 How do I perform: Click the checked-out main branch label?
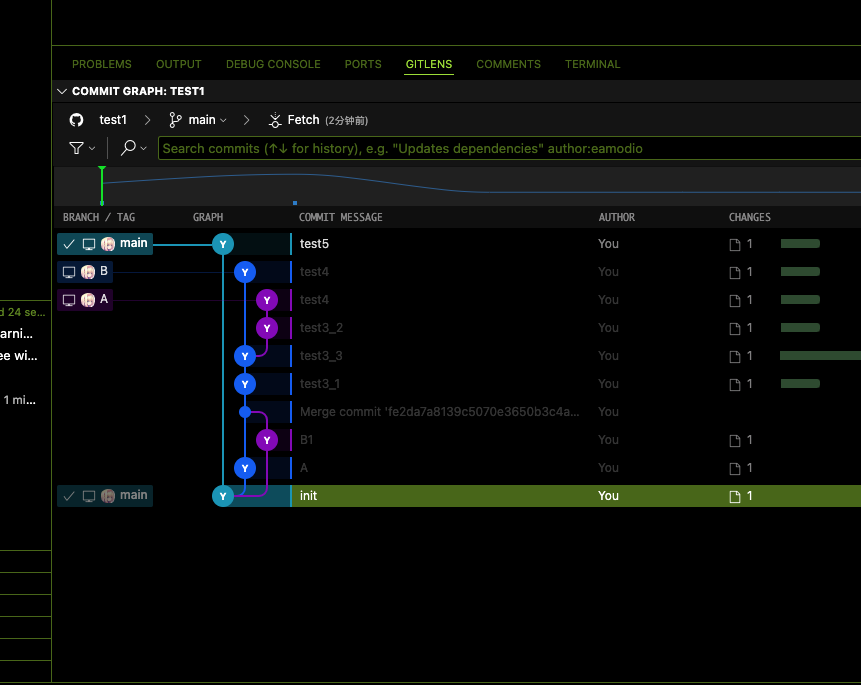tap(133, 243)
